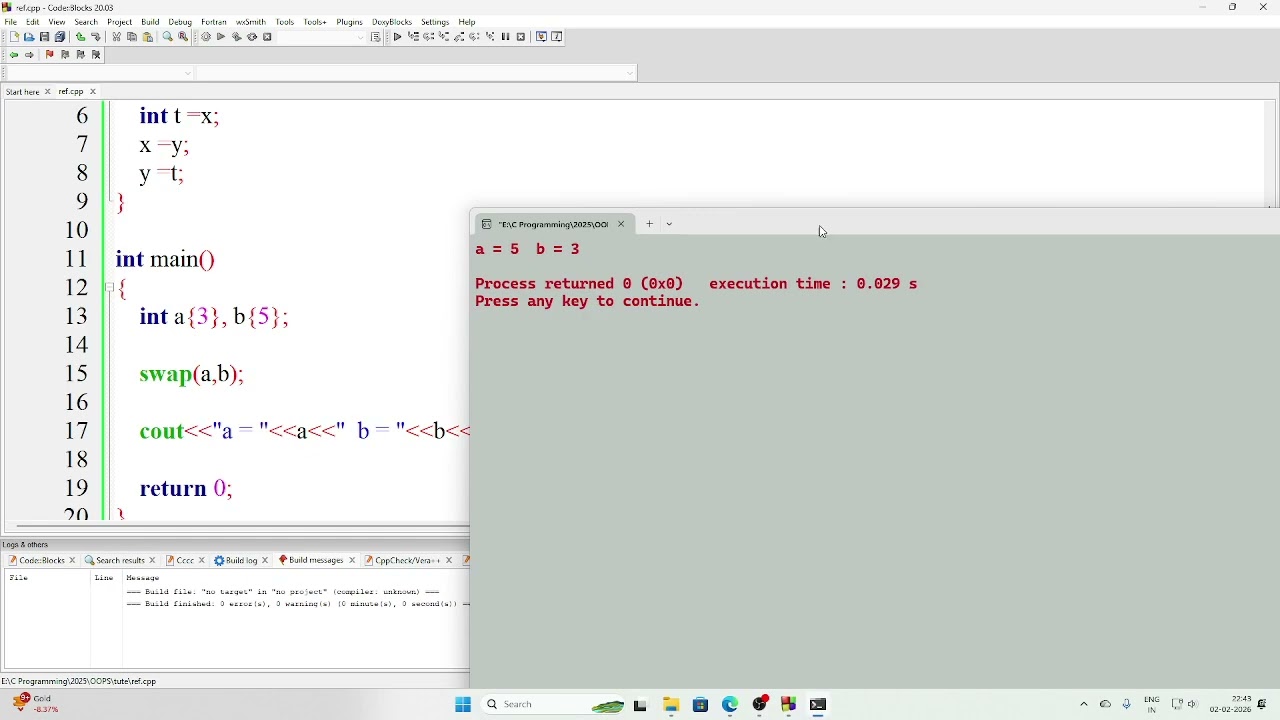Go to next bookmark flag icon

click(81, 55)
